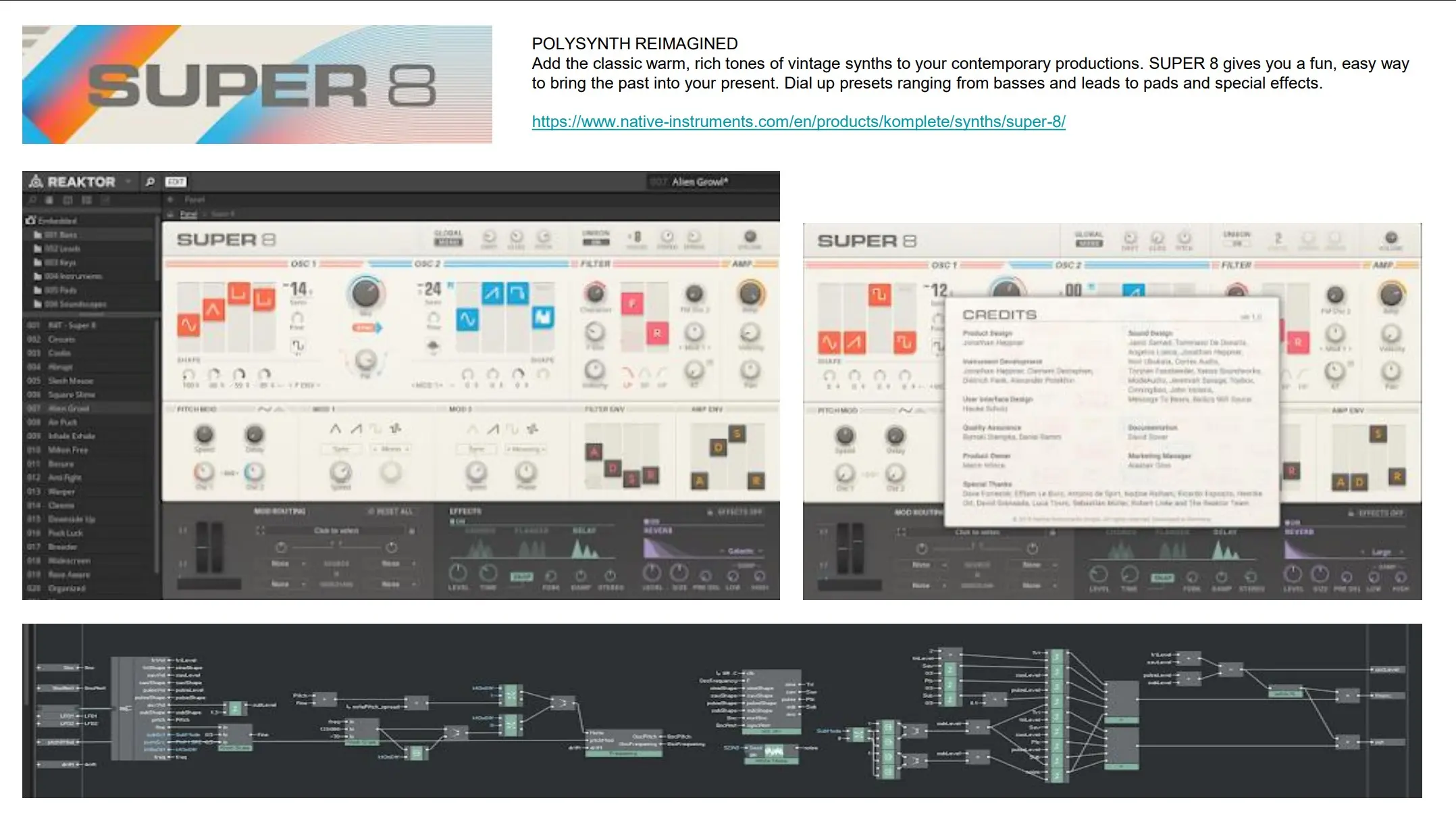Click Filter Env A tile in left synth
The image size is (1456, 821).
(594, 452)
